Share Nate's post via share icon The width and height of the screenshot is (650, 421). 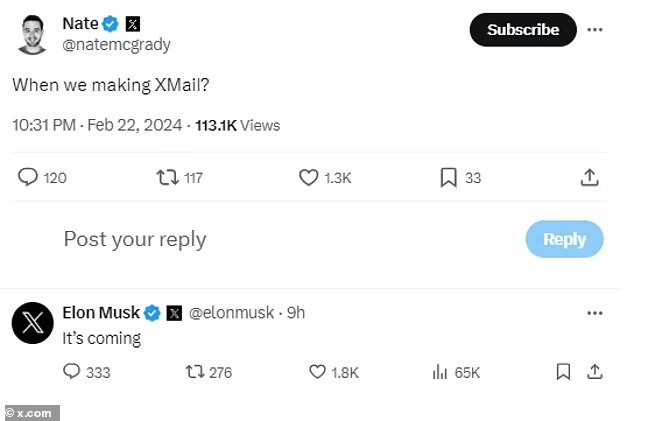[590, 177]
